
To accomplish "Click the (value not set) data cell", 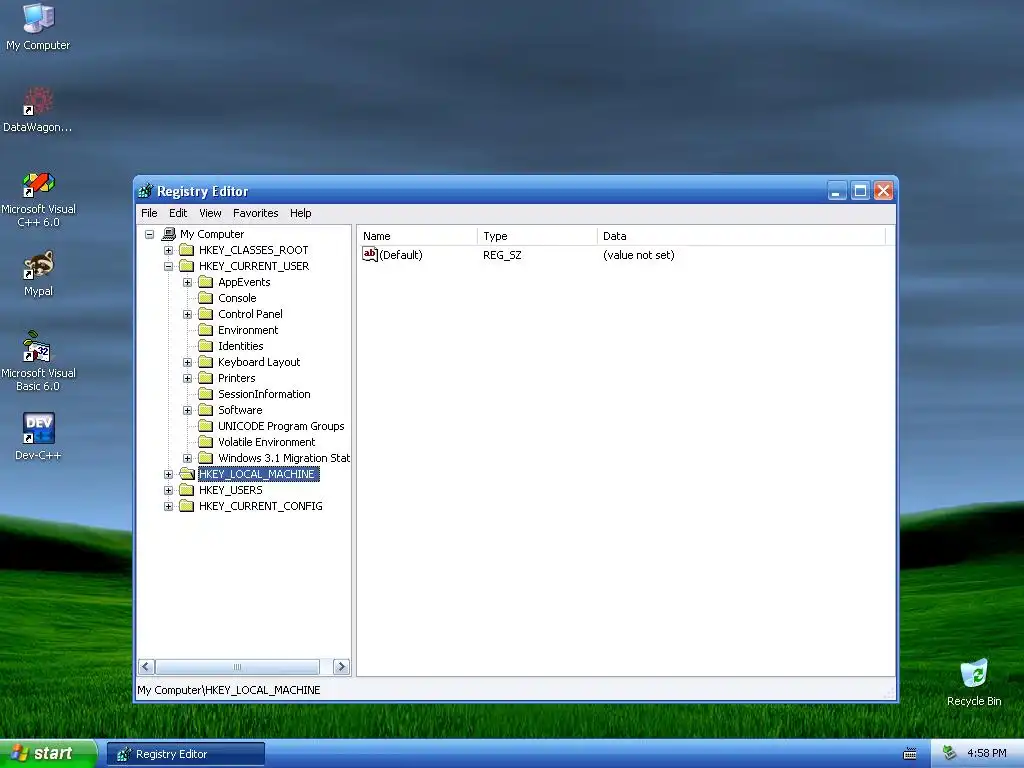I will (639, 255).
